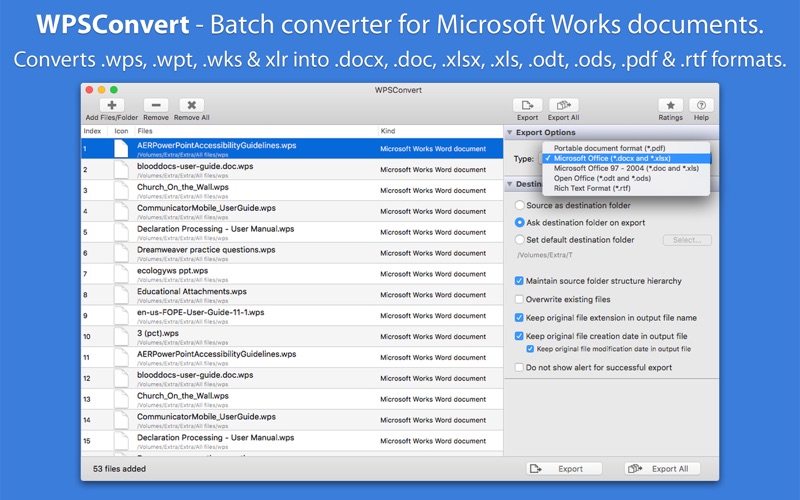Select row en-us-FOPE-User-Guide-11-1.wps
The height and width of the screenshot is (500, 800).
point(292,316)
